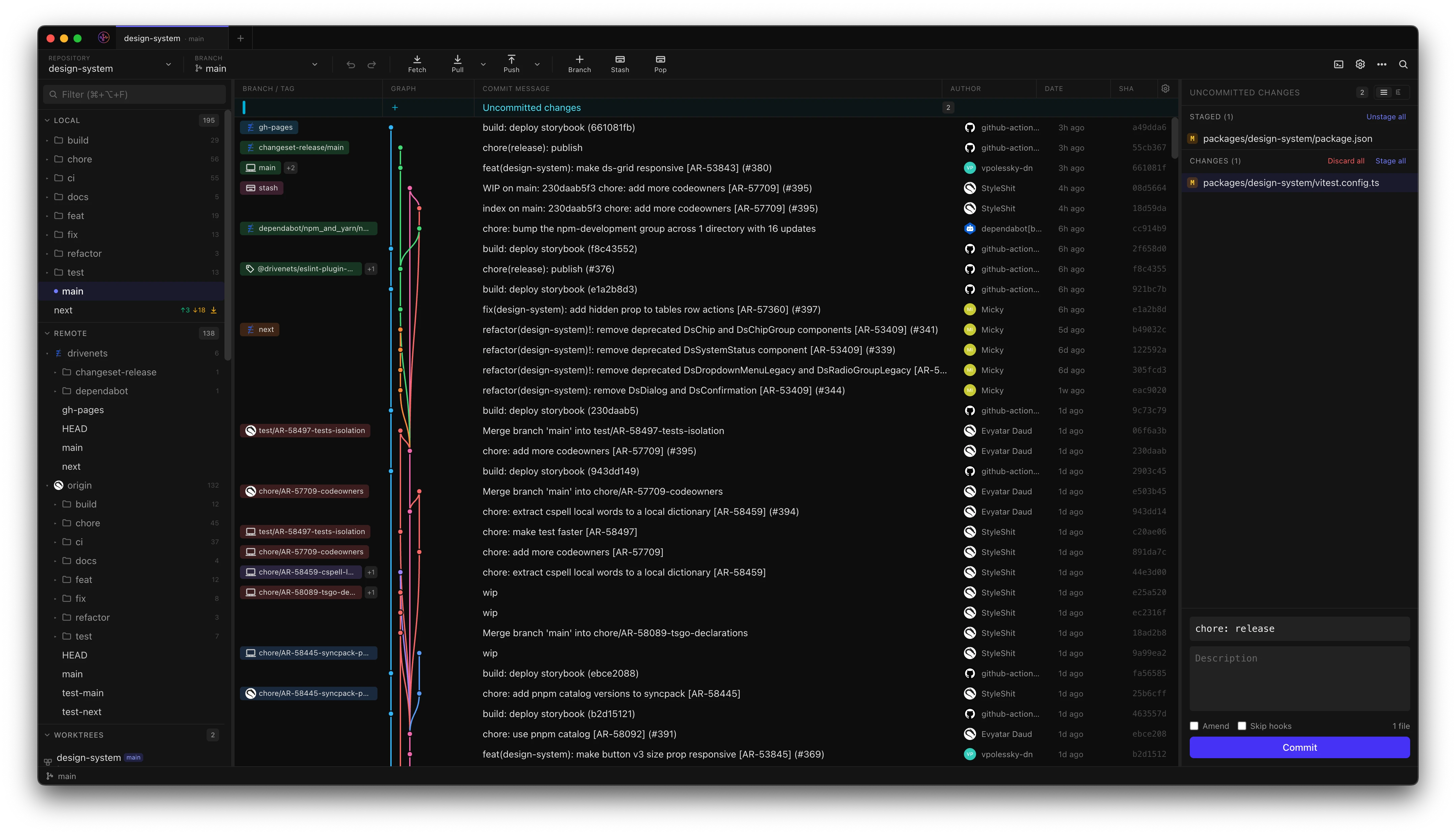Screen dimensions: 1456x835
Task: Click the Commit button
Action: click(x=1299, y=747)
